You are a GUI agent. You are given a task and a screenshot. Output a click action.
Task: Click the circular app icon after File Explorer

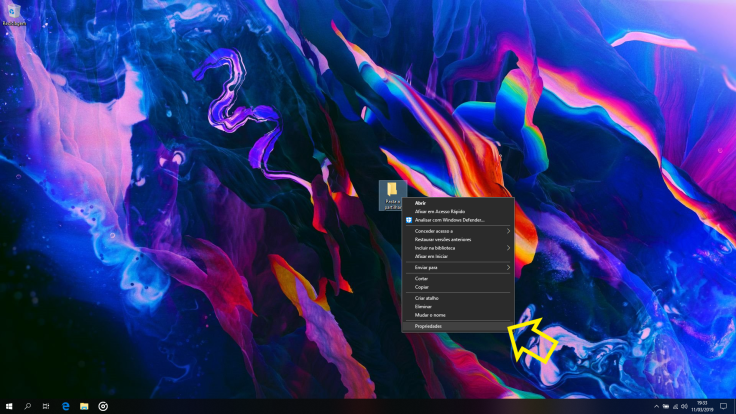pyautogui.click(x=103, y=406)
